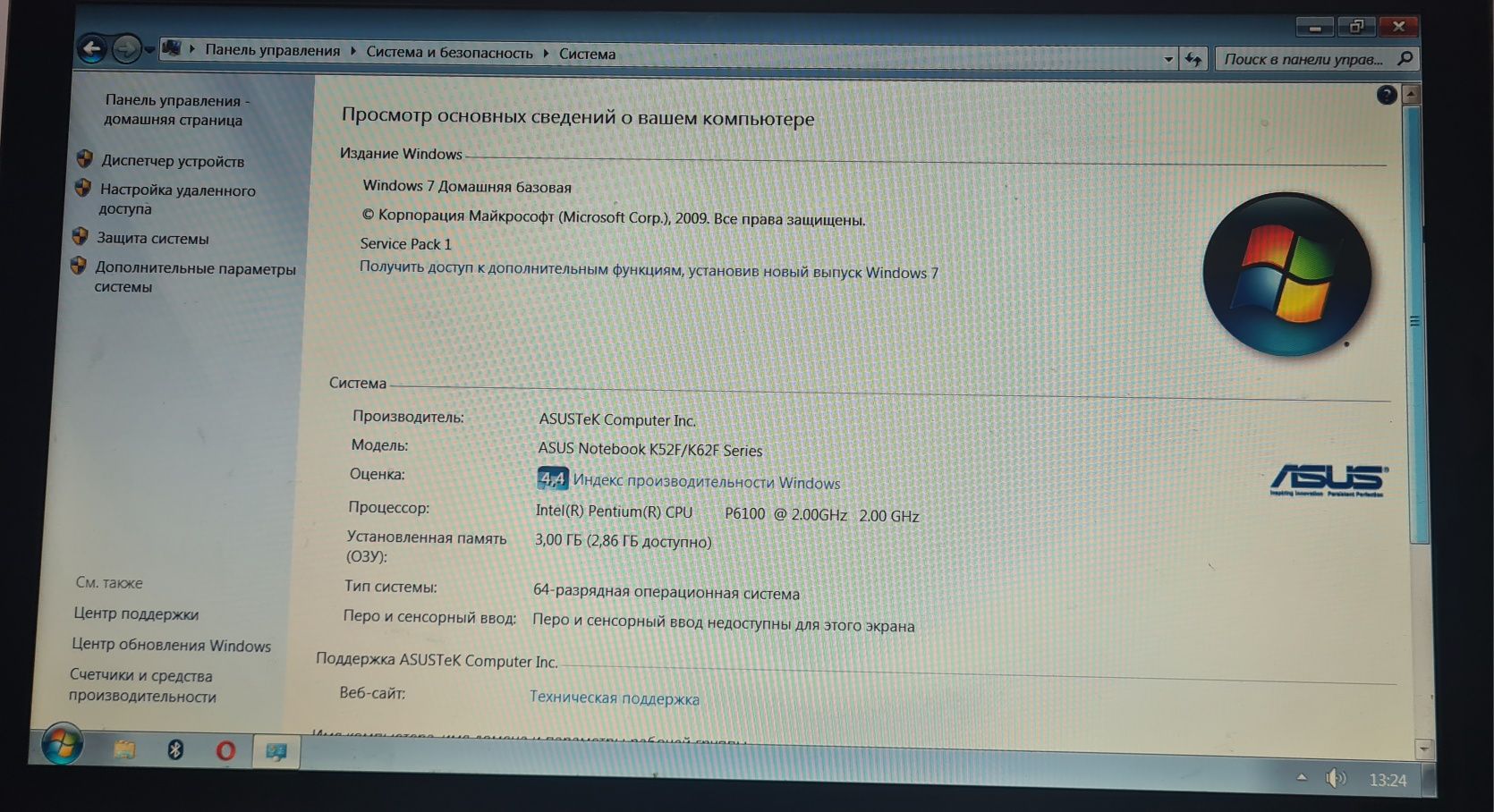Open Панель управления - домашняя страница

click(x=174, y=110)
